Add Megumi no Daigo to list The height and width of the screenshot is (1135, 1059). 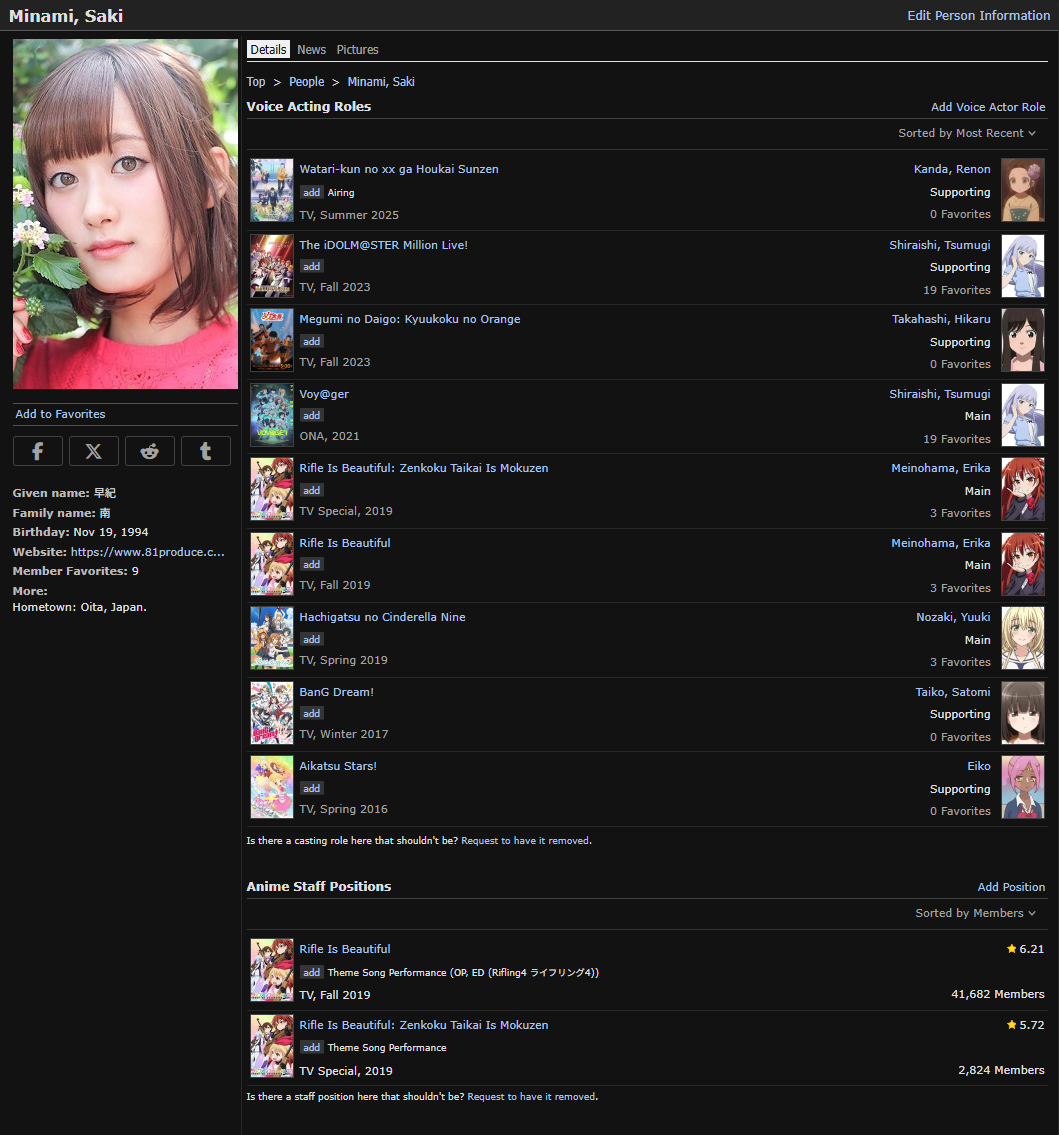pos(311,342)
